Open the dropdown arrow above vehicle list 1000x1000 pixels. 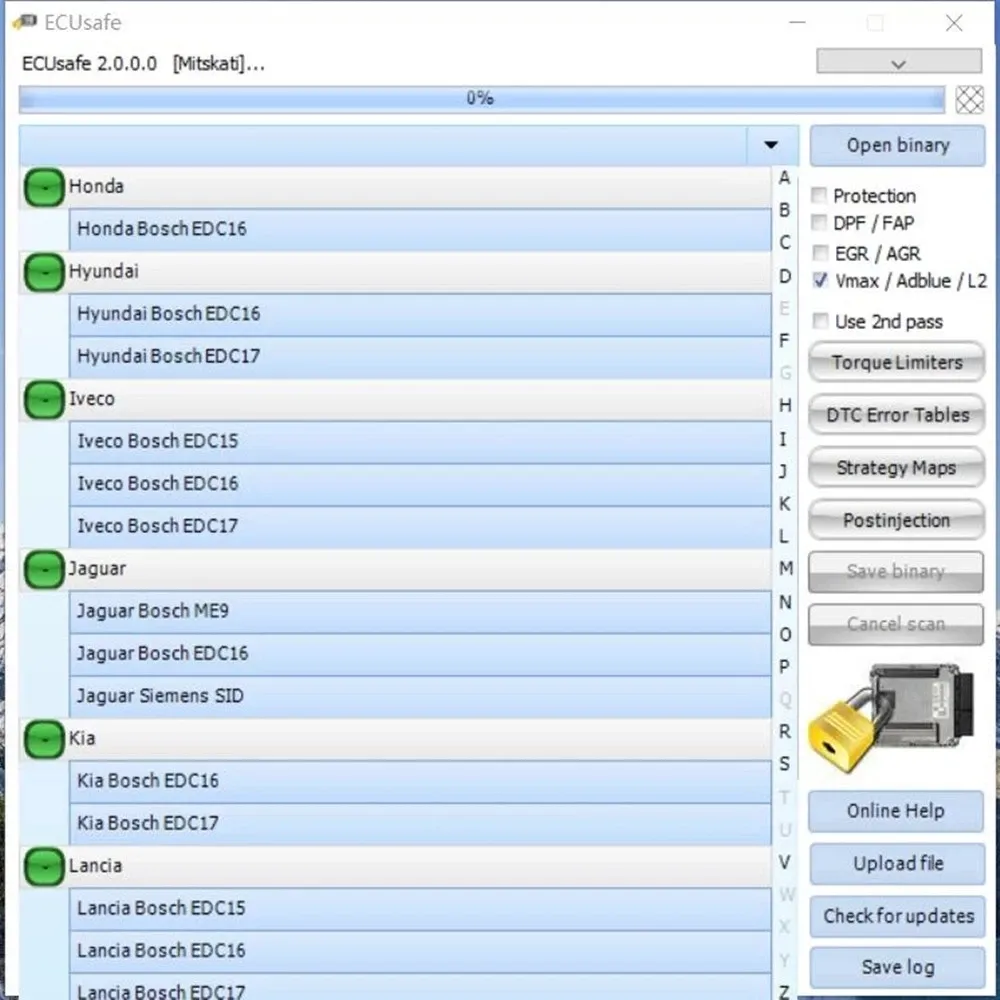770,145
